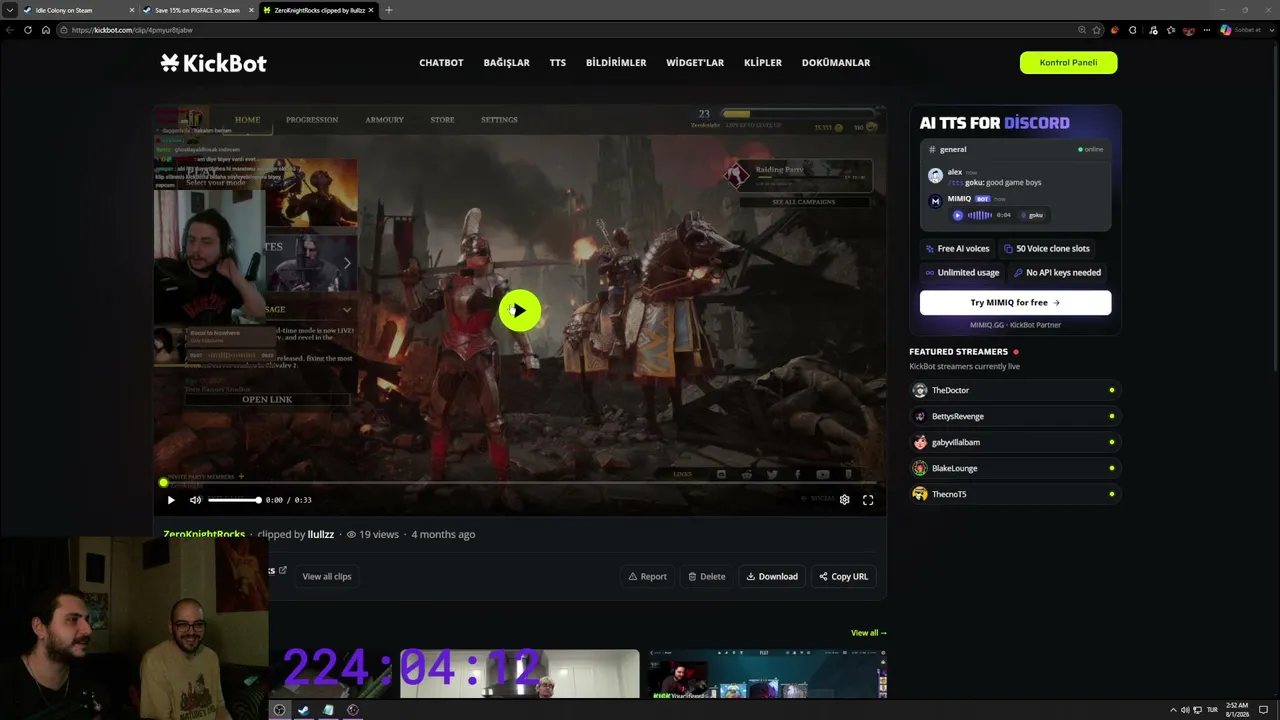This screenshot has width=1280, height=720.
Task: Open the TTS menu item
Action: (557, 62)
